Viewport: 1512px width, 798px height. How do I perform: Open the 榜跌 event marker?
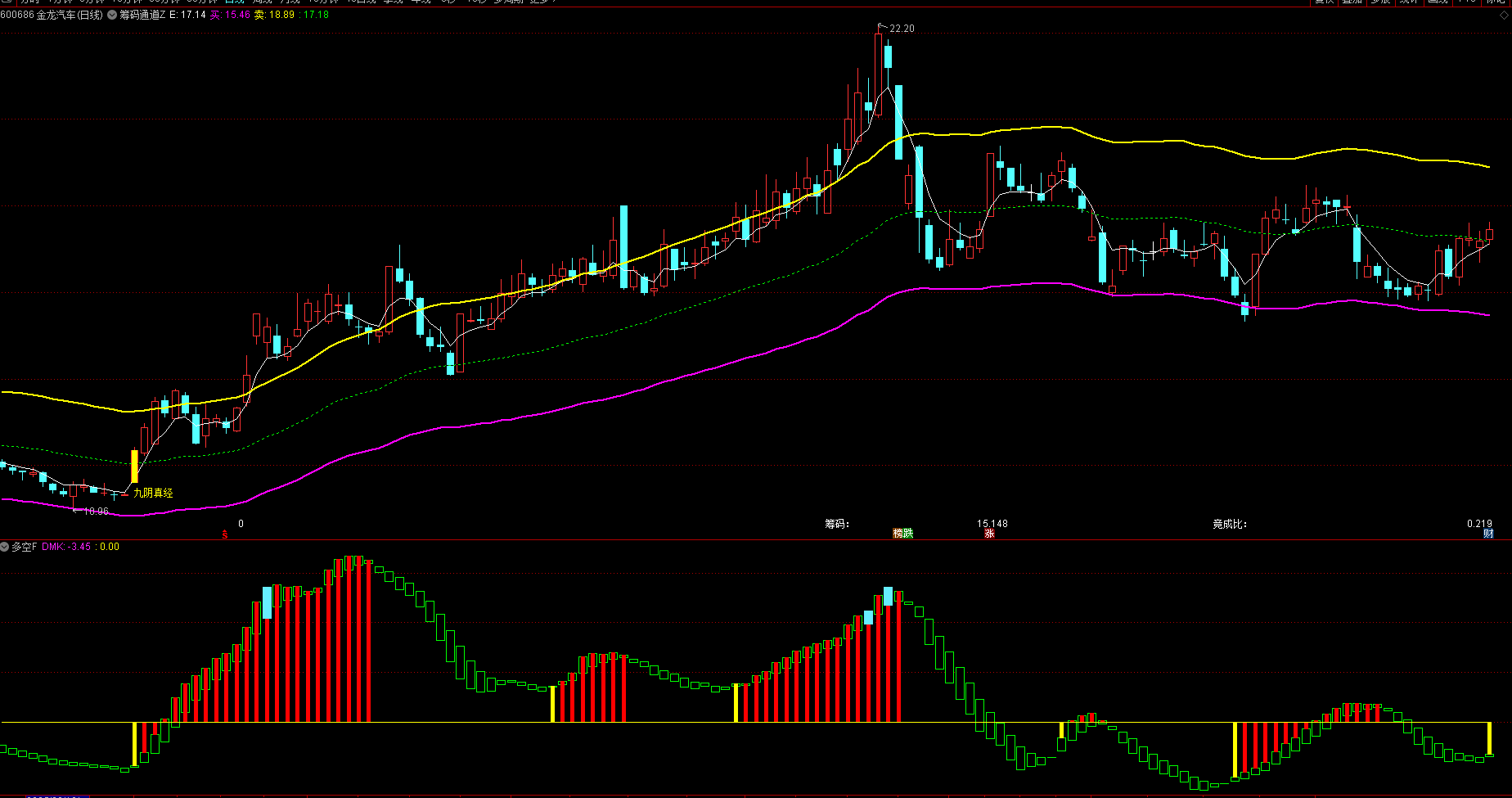click(x=902, y=534)
